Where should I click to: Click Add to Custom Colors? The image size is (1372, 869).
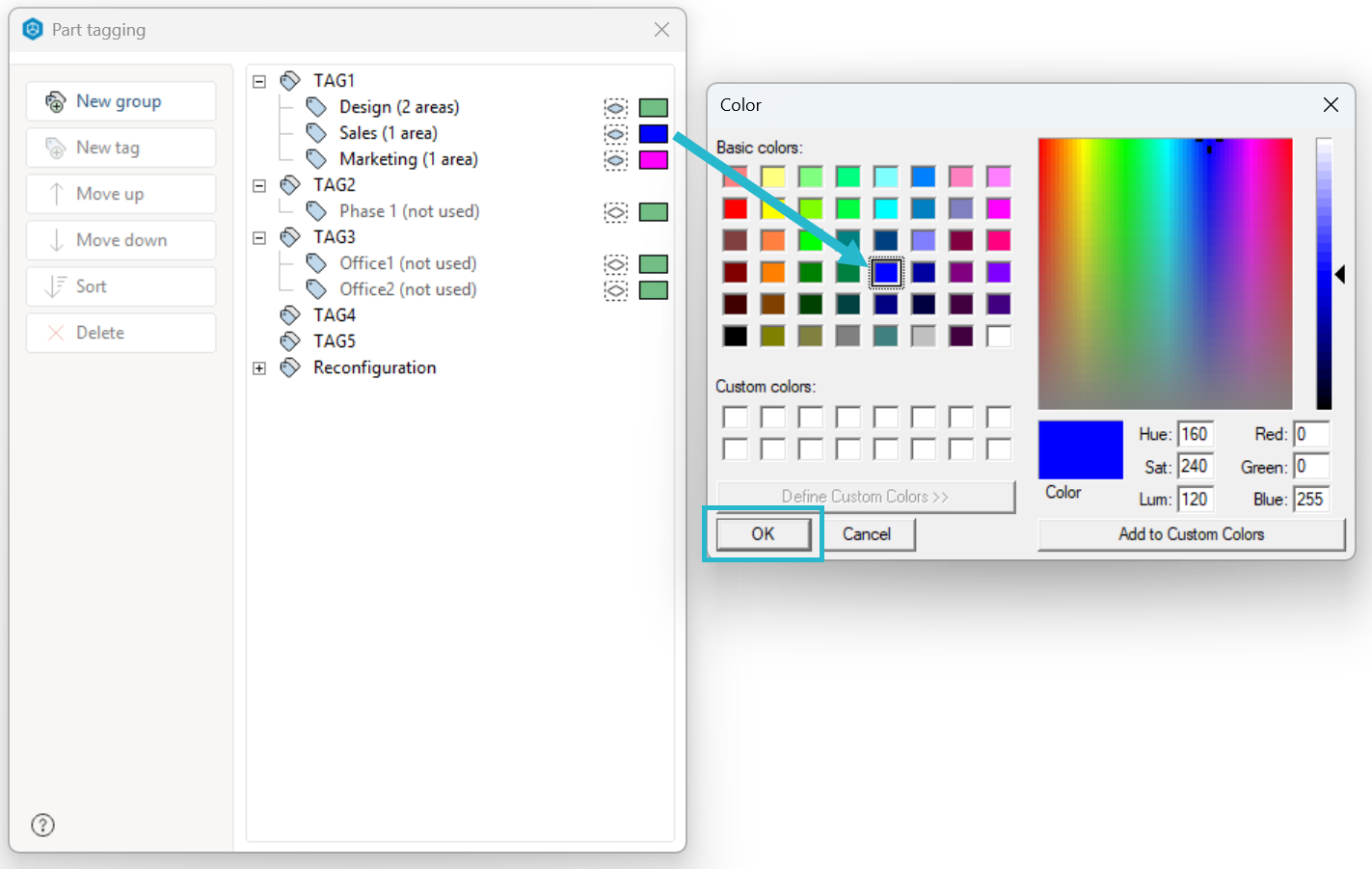[1191, 534]
